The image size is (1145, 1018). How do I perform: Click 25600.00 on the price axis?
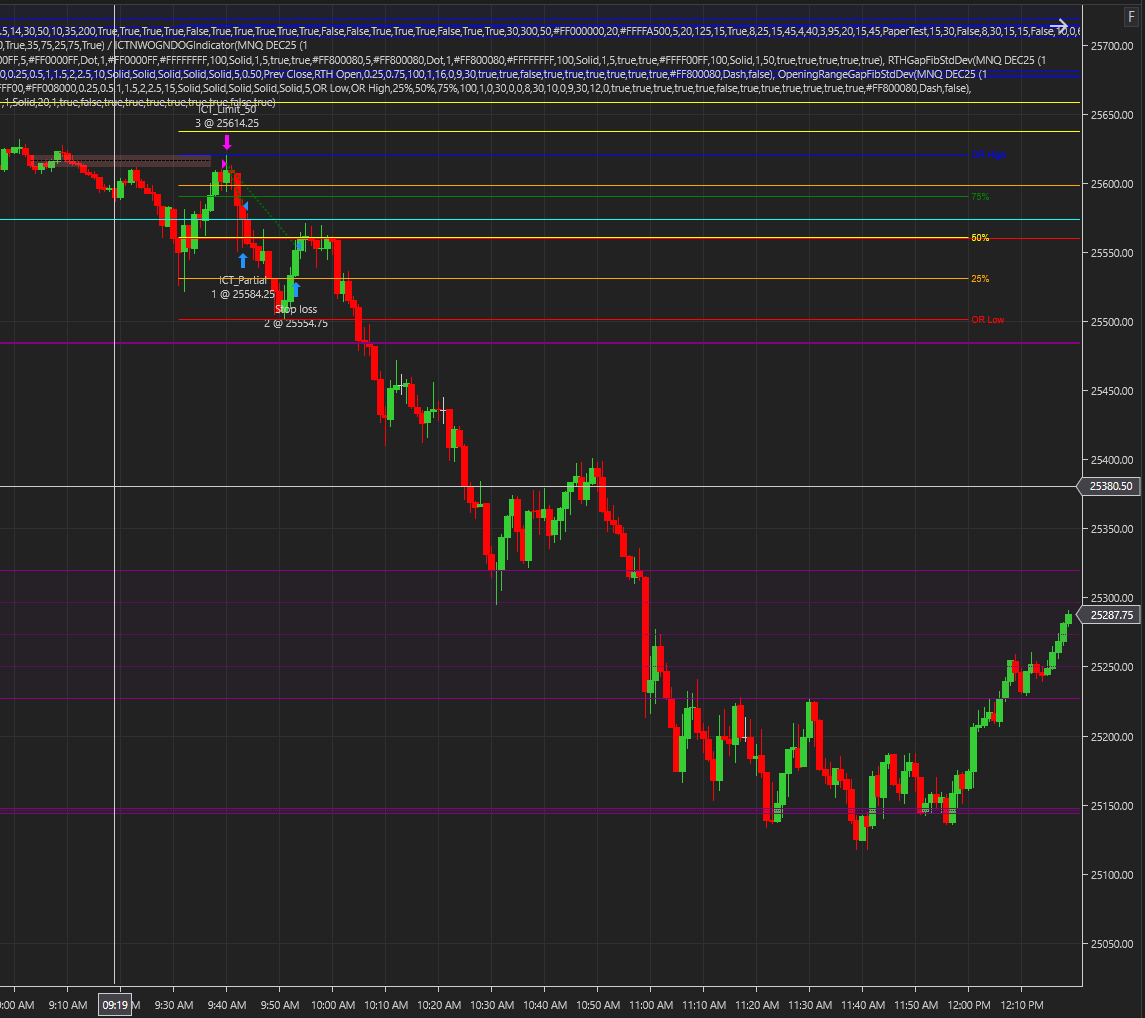point(1111,184)
